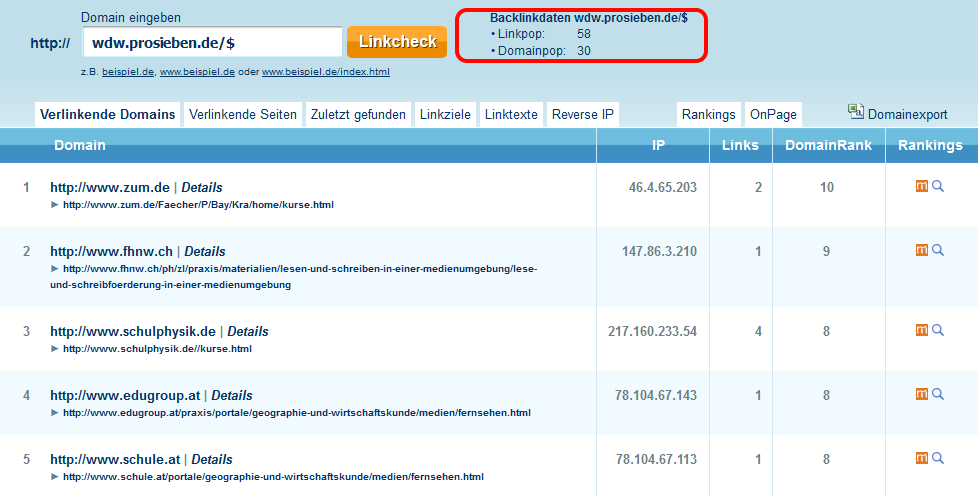Click the DomainRank column header
Screen dimensions: 978x496
[828, 145]
